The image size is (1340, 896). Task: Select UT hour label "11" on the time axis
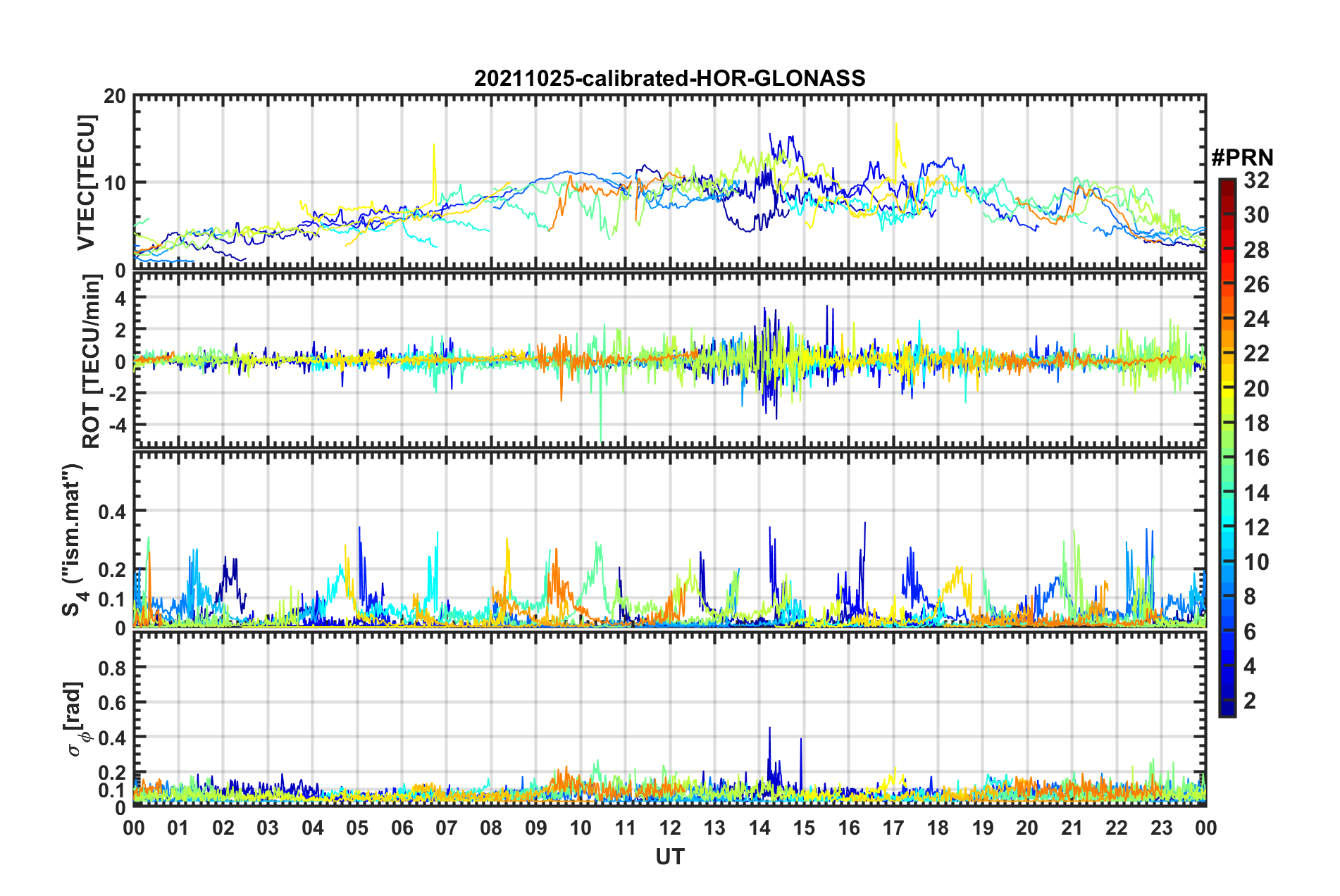(626, 827)
